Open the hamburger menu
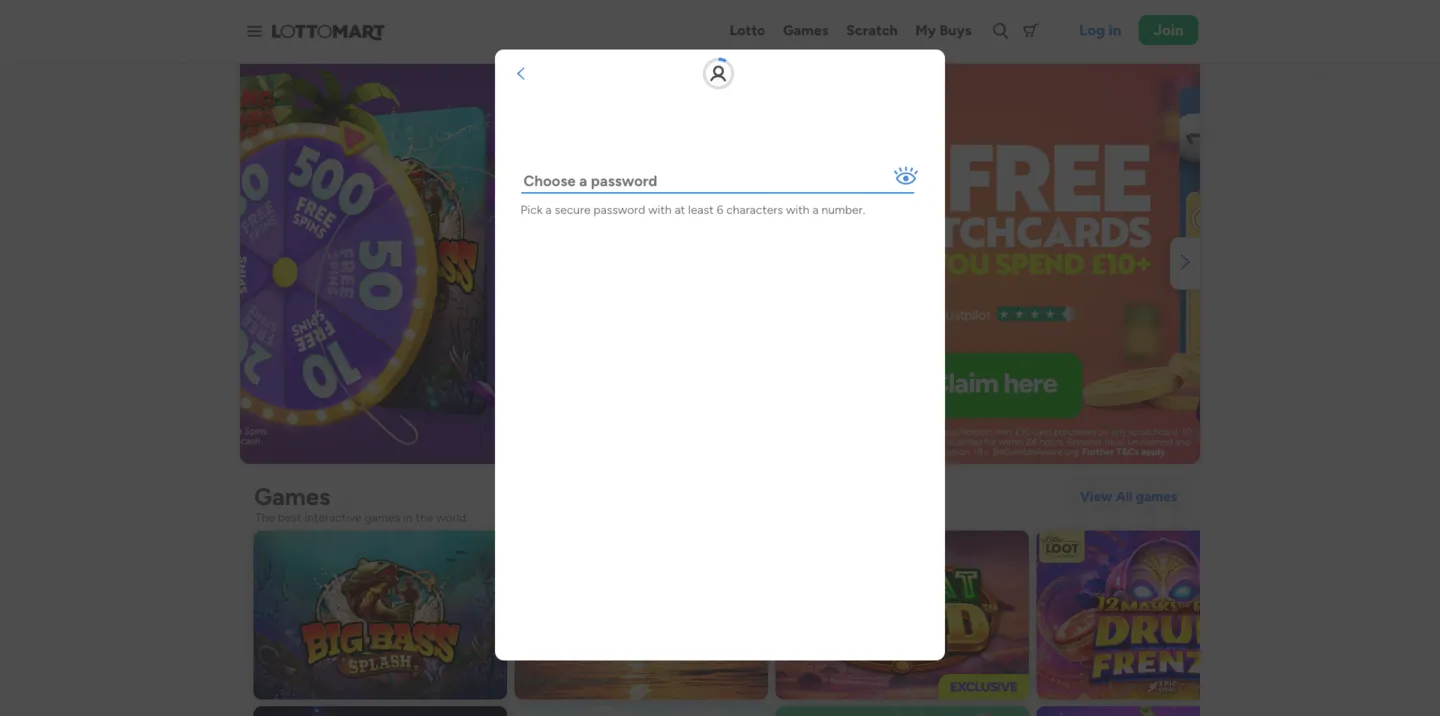Image resolution: width=1440 pixels, height=716 pixels. [x=254, y=31]
